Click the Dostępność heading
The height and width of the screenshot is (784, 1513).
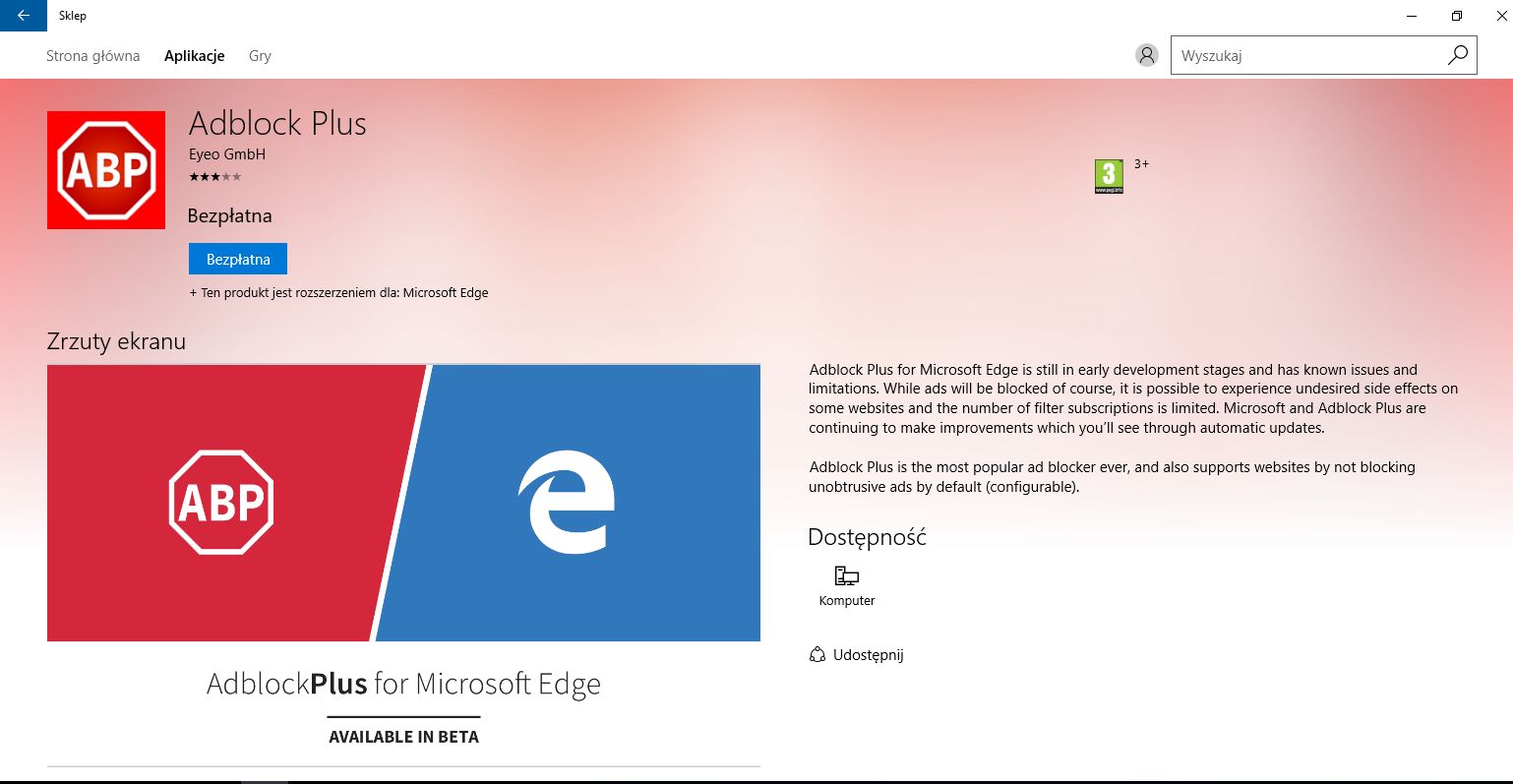867,537
